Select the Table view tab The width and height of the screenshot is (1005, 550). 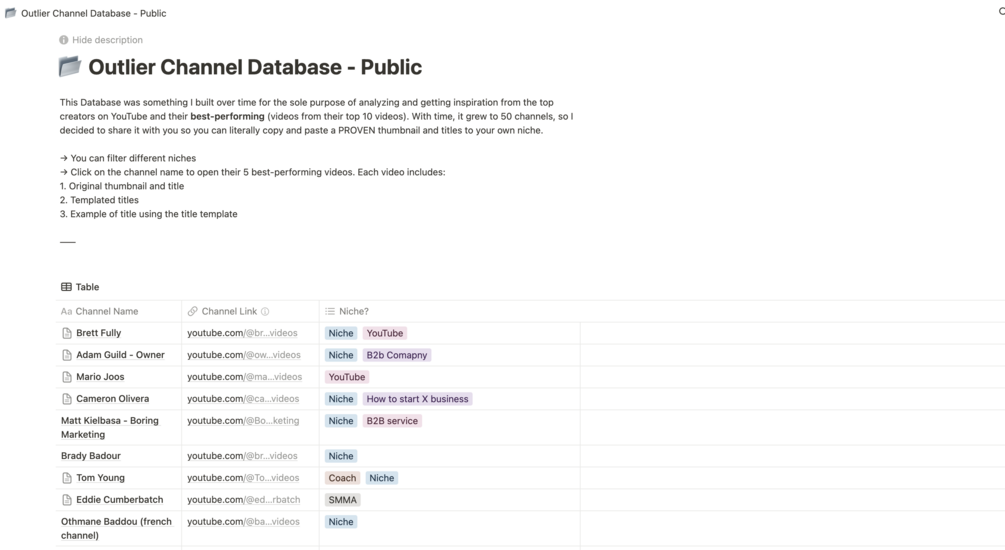80,287
